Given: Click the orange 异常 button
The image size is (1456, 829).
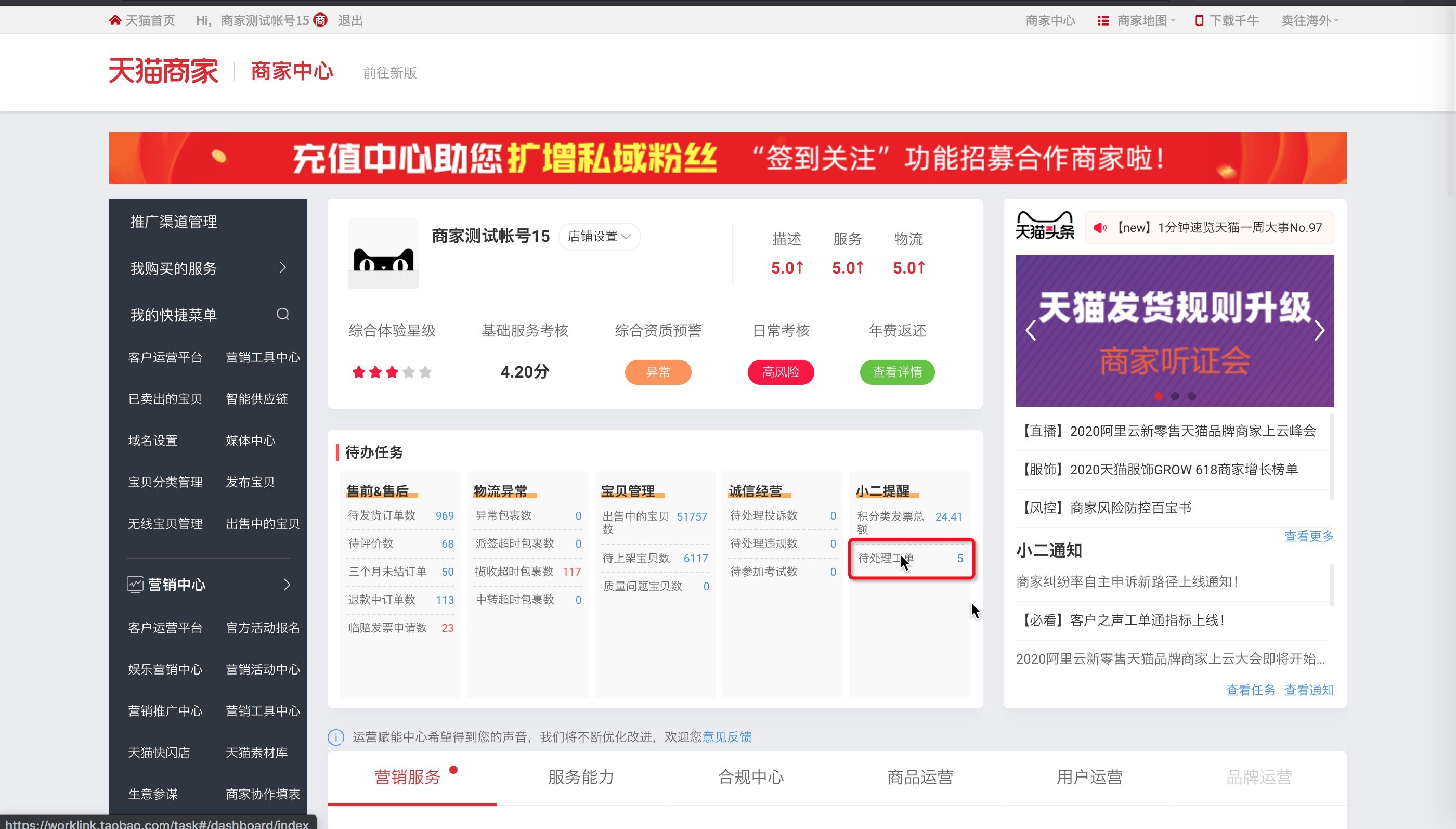Looking at the screenshot, I should click(658, 372).
